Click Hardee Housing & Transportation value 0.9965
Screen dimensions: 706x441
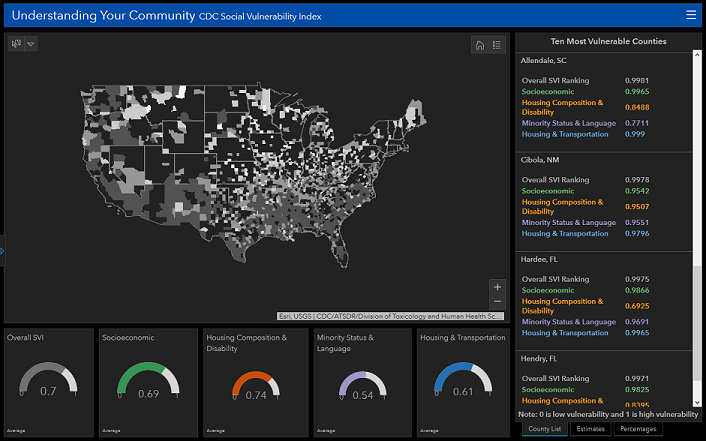coord(637,333)
